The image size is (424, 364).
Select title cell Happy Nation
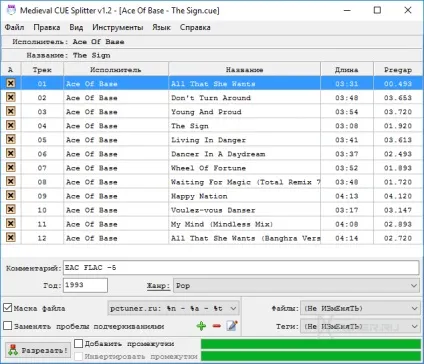245,196
